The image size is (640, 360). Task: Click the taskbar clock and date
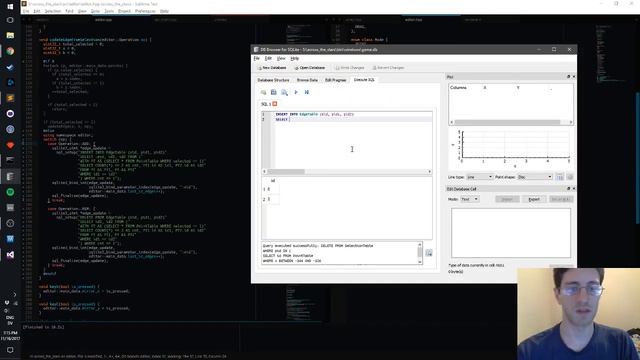[x=10, y=336]
